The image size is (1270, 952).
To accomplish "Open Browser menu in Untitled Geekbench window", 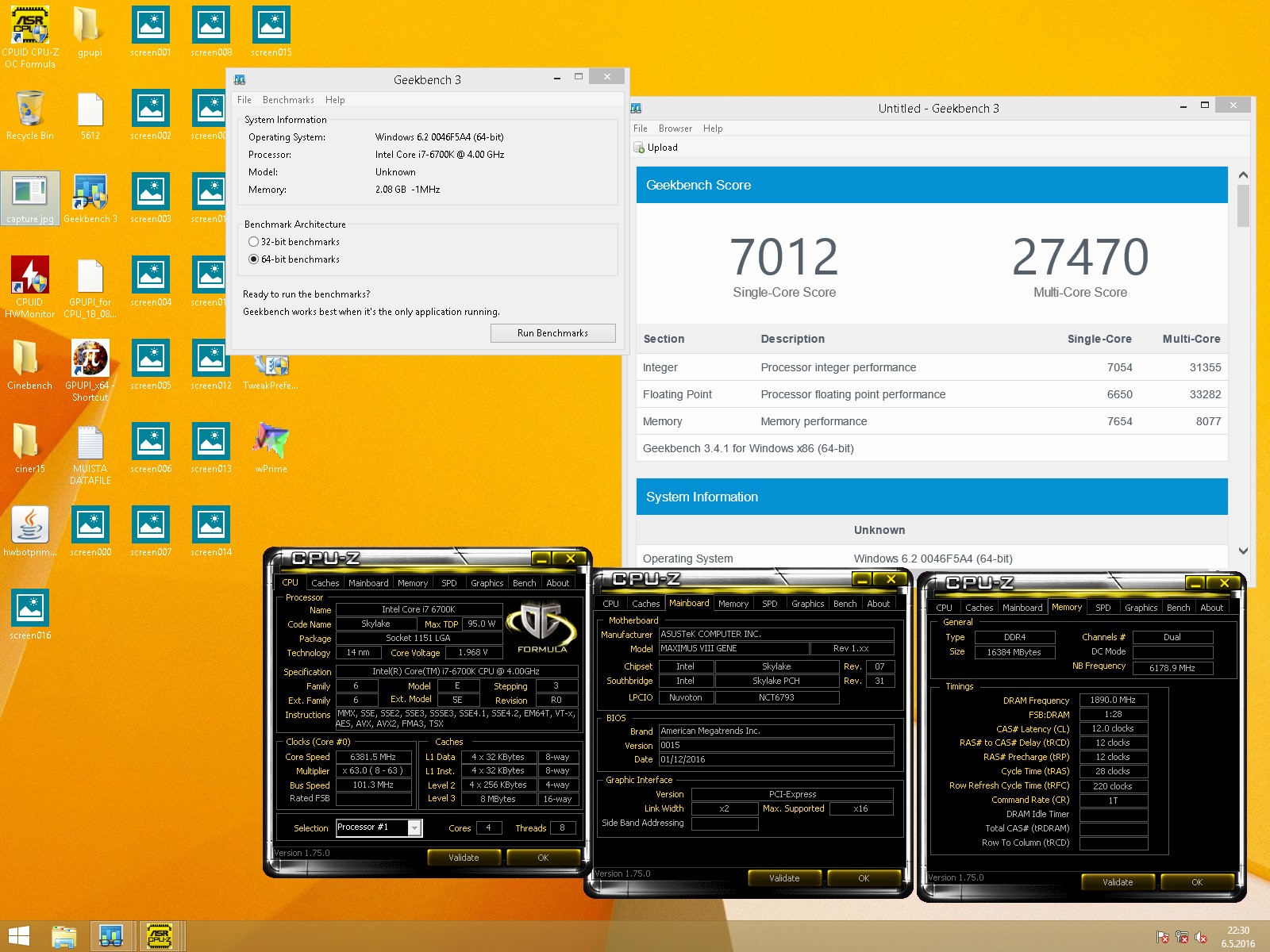I will 675,129.
